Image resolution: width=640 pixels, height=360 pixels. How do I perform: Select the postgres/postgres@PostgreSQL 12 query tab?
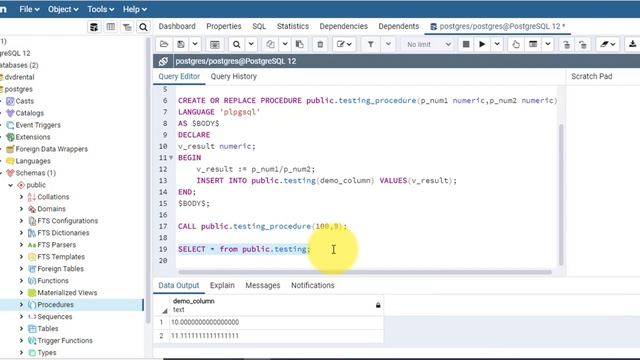tap(498, 26)
